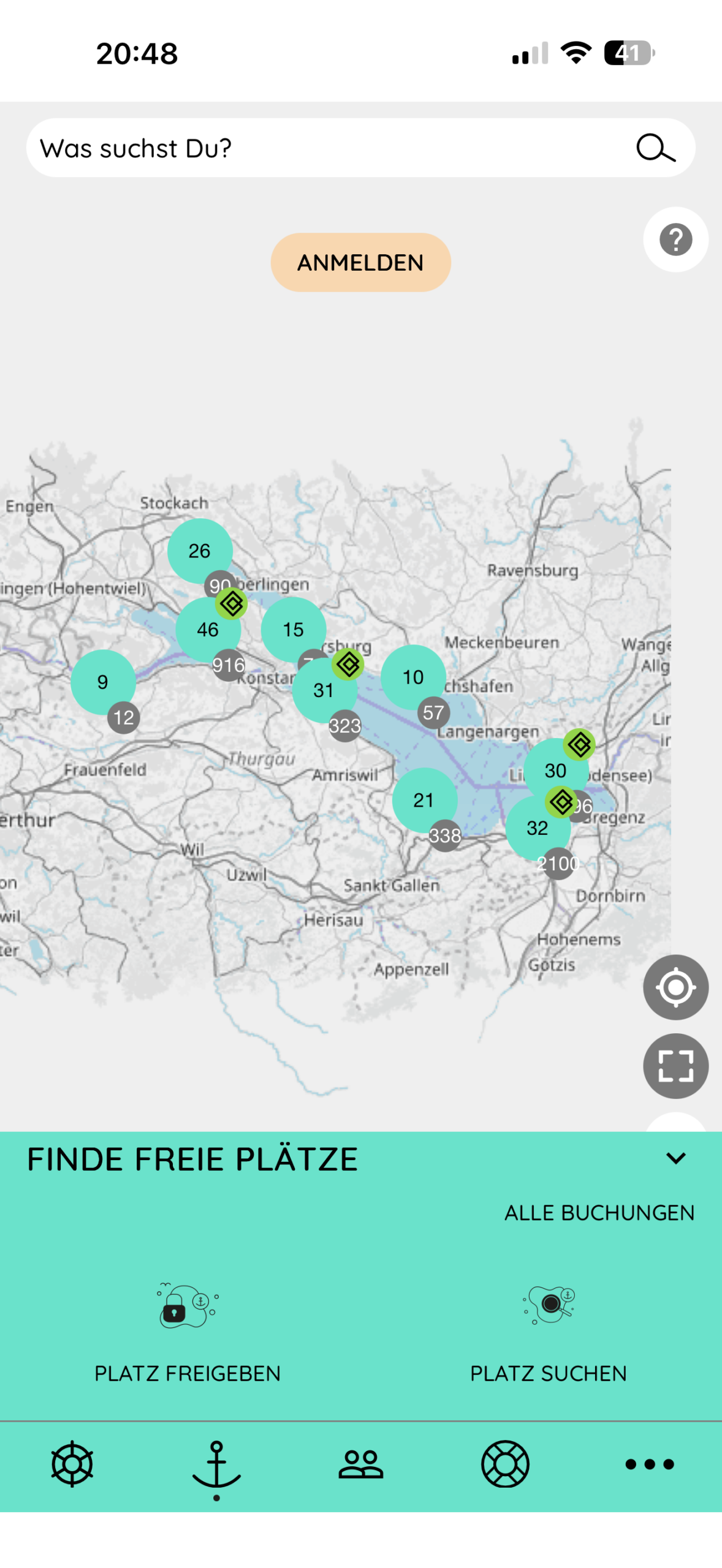Open the more options dots menu
722x1568 pixels.
[649, 1463]
